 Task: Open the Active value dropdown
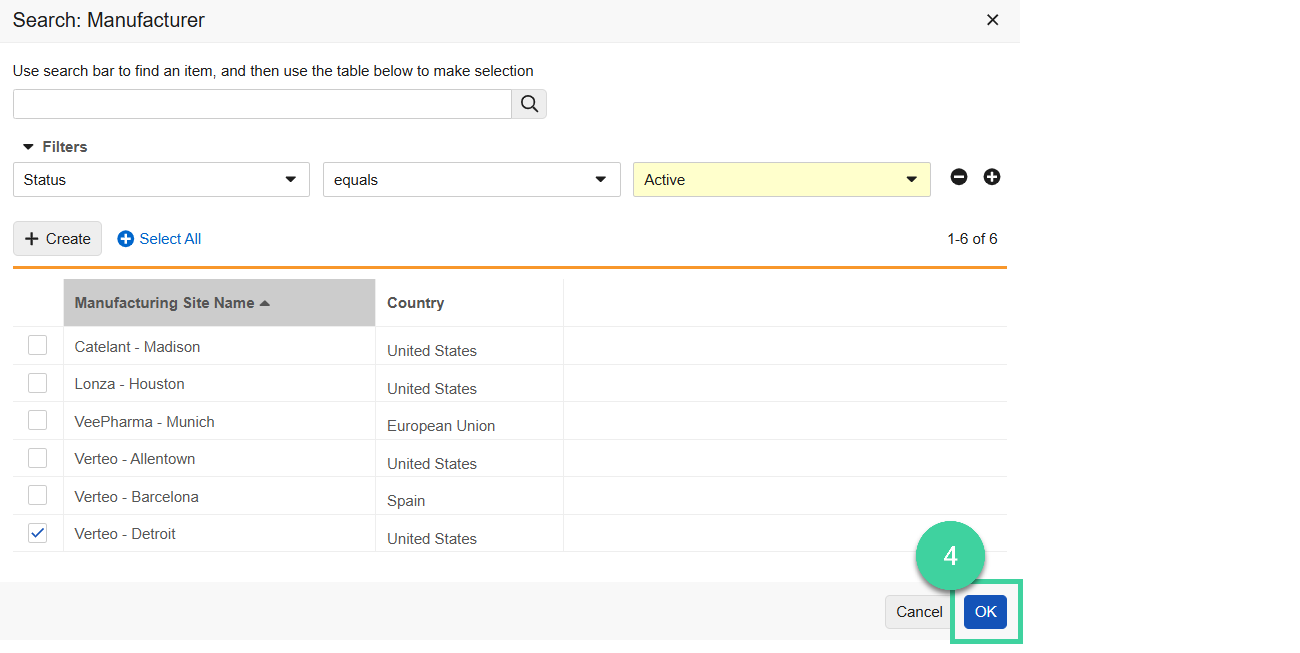(782, 180)
